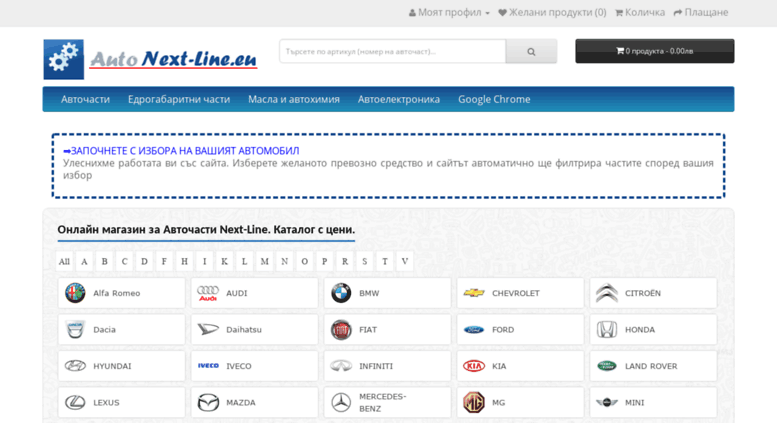Filter brands by letter S
Screen dimensions: 777x423
point(365,262)
